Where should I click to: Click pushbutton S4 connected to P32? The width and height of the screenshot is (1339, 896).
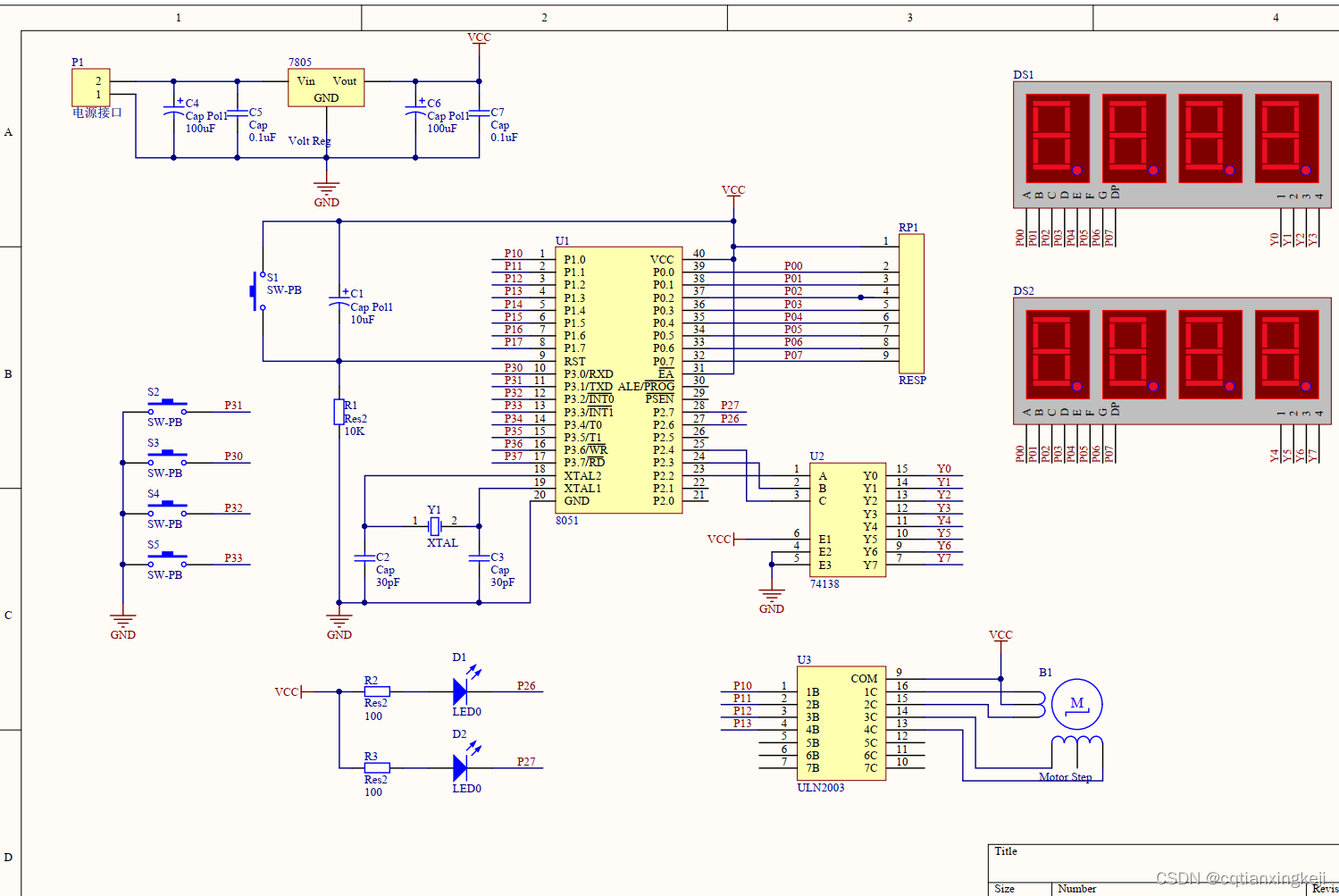tap(167, 509)
